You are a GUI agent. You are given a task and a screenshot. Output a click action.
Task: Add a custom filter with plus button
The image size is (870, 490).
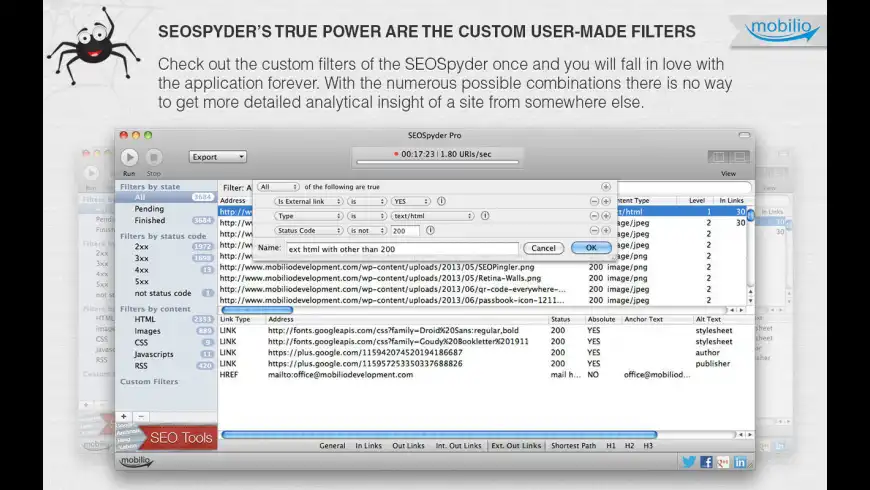tap(124, 416)
